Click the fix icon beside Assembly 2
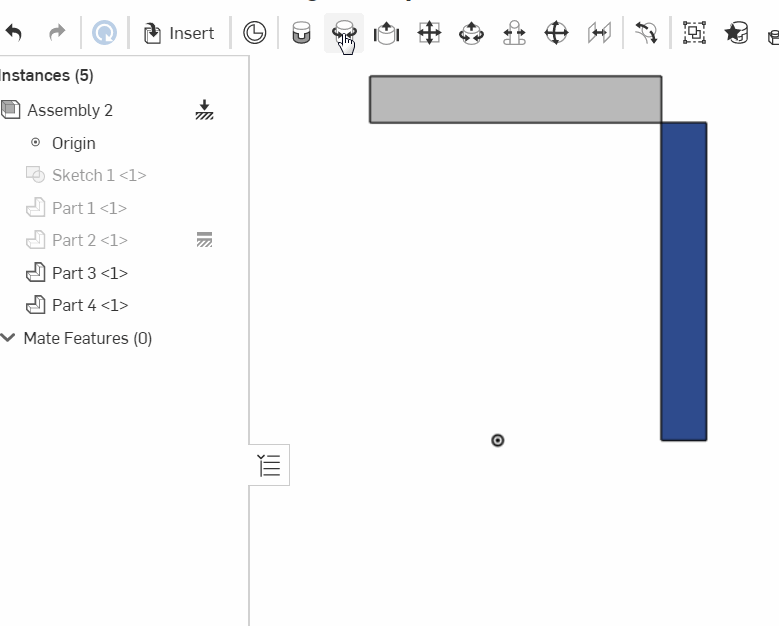The width and height of the screenshot is (779, 626). click(x=204, y=110)
